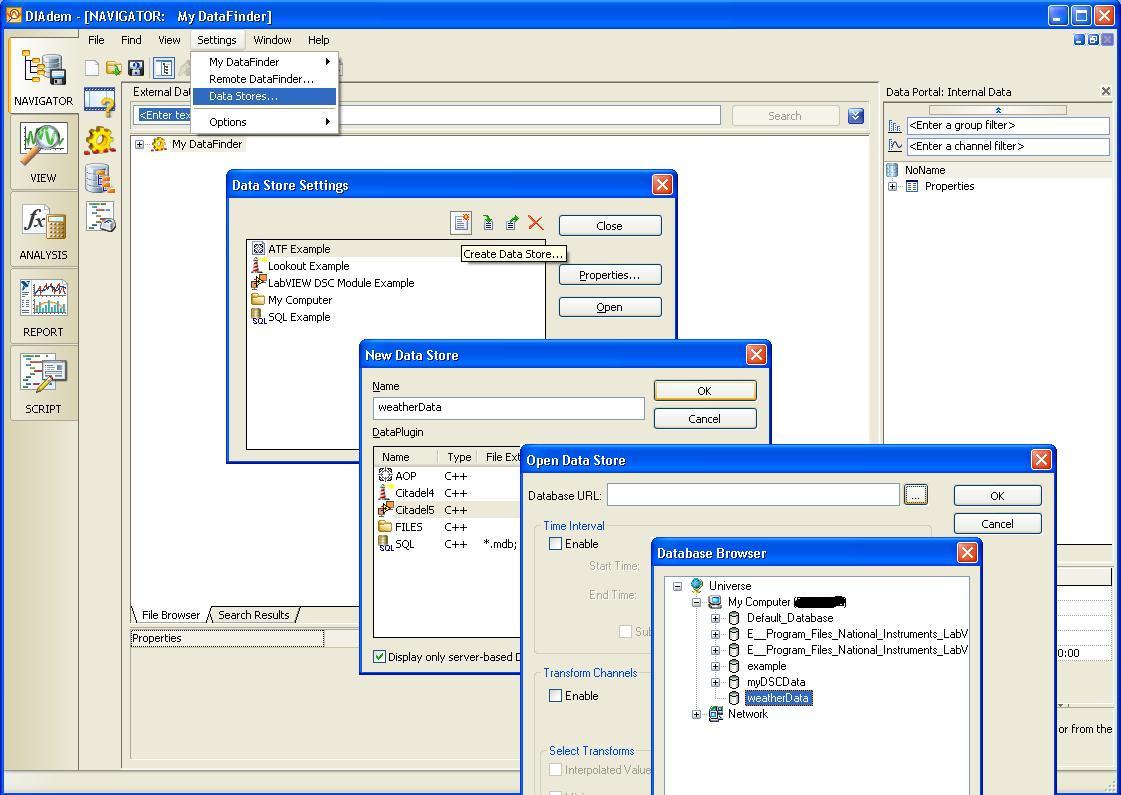Click Open in Data Store Settings
This screenshot has width=1121, height=795.
click(610, 307)
